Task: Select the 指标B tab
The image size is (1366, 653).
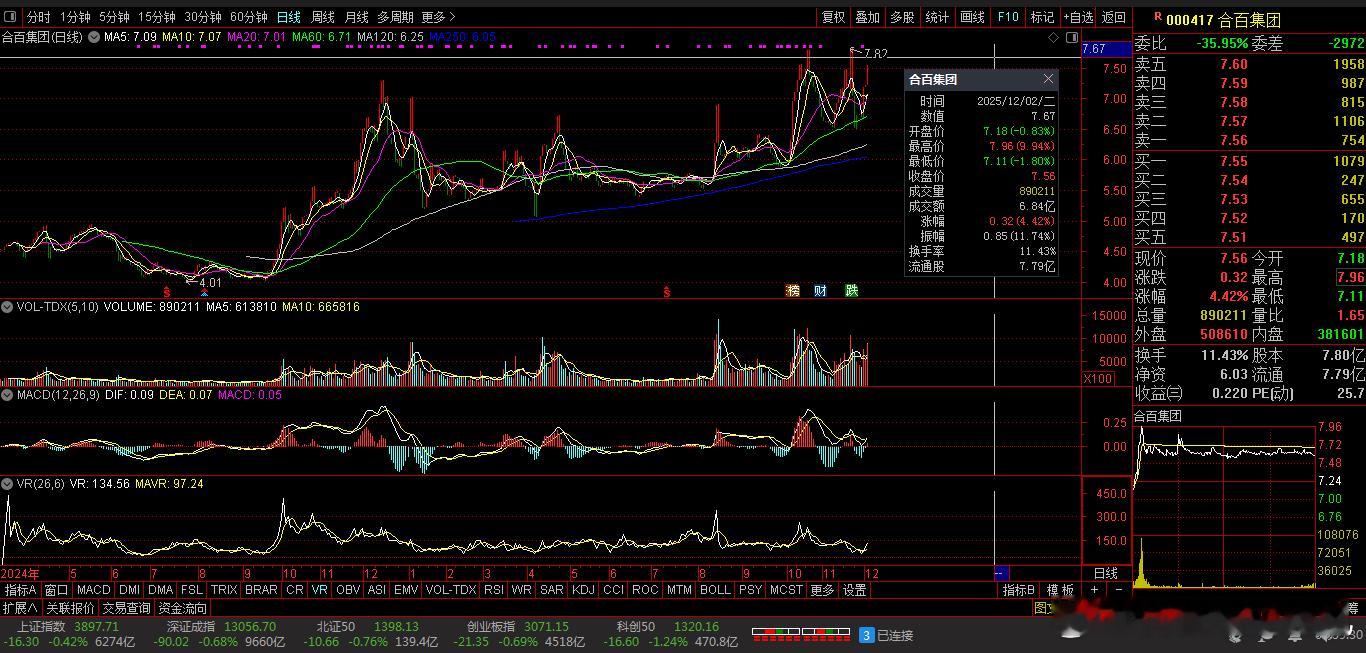Action: pyautogui.click(x=1019, y=590)
